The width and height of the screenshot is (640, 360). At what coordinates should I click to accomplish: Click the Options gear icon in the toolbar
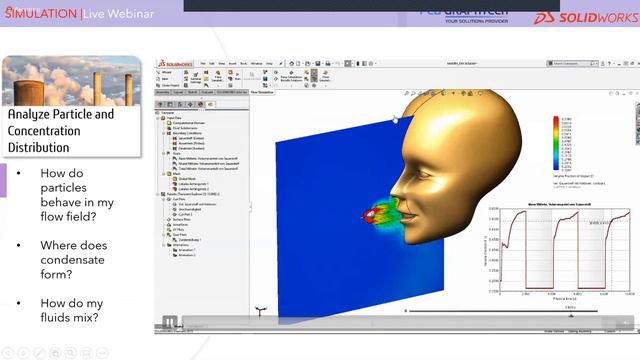(x=371, y=64)
